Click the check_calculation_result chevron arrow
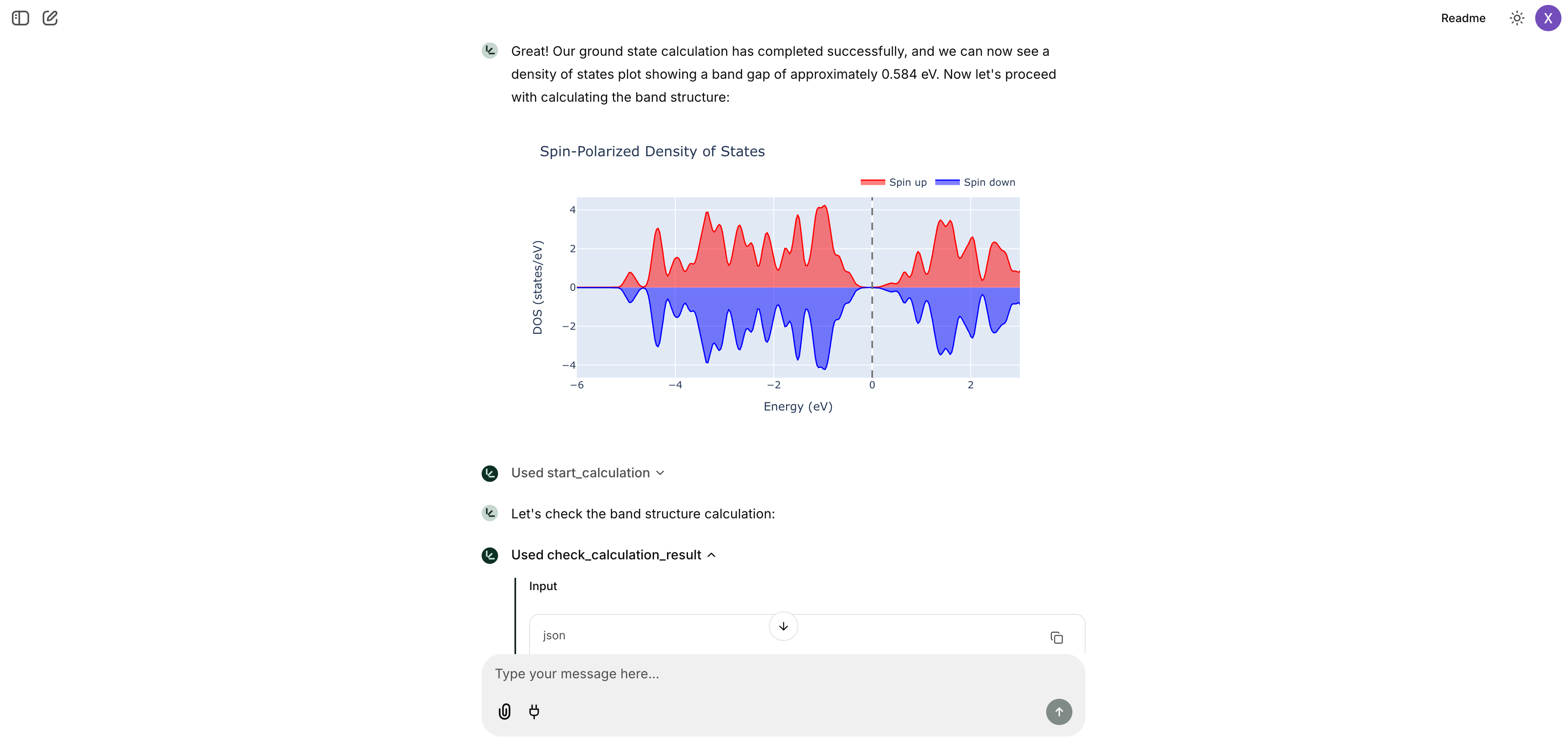 tap(711, 555)
